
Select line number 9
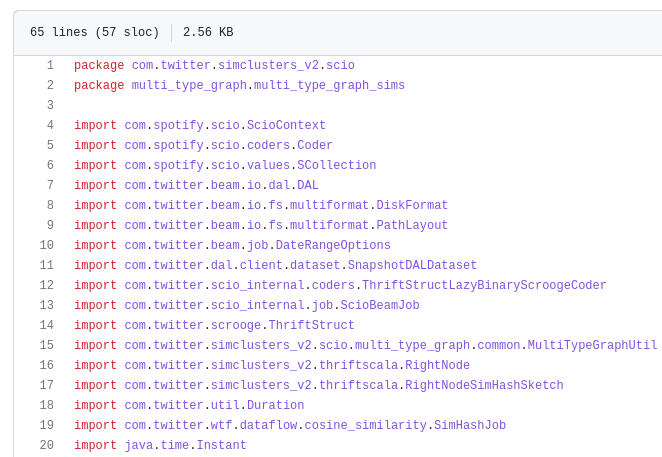[x=50, y=225]
